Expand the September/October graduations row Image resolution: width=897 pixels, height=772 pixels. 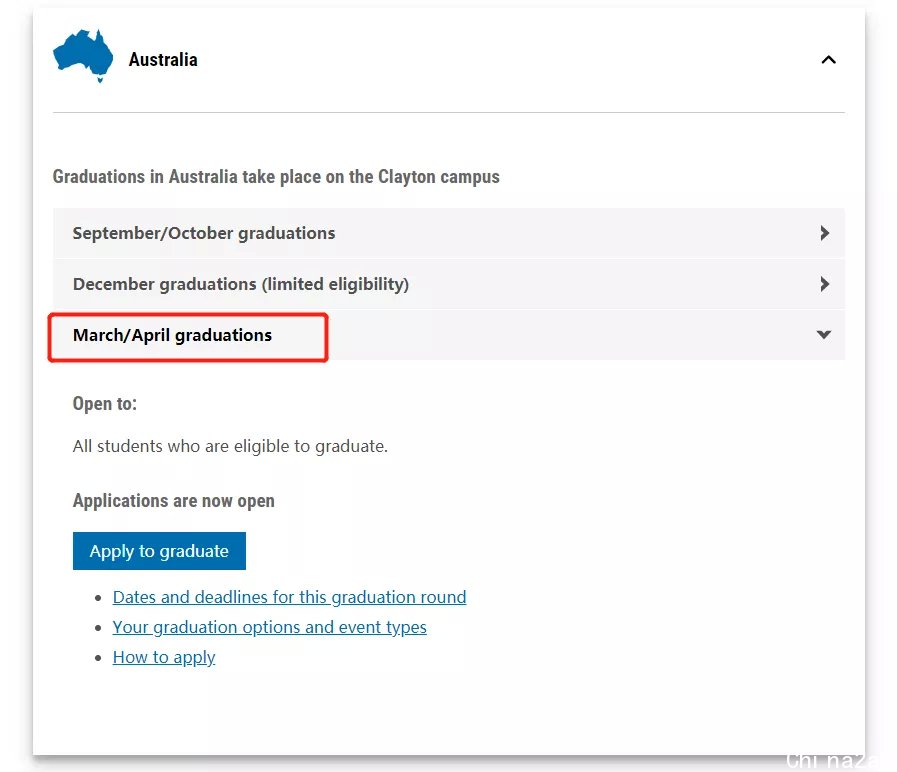[x=448, y=233]
